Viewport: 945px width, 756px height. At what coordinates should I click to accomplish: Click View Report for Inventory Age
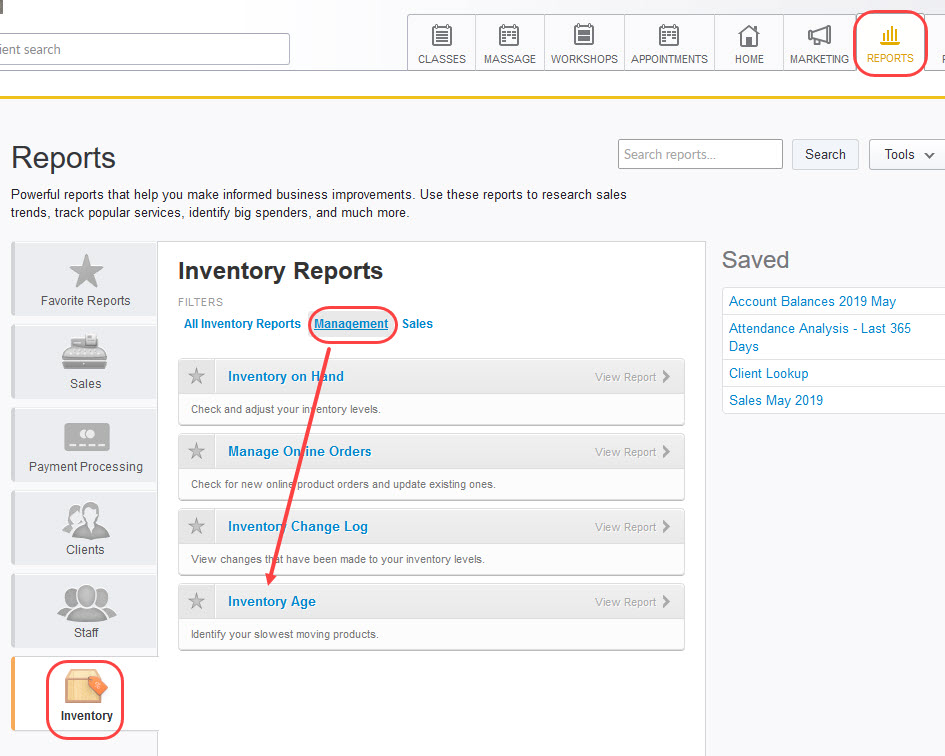632,602
